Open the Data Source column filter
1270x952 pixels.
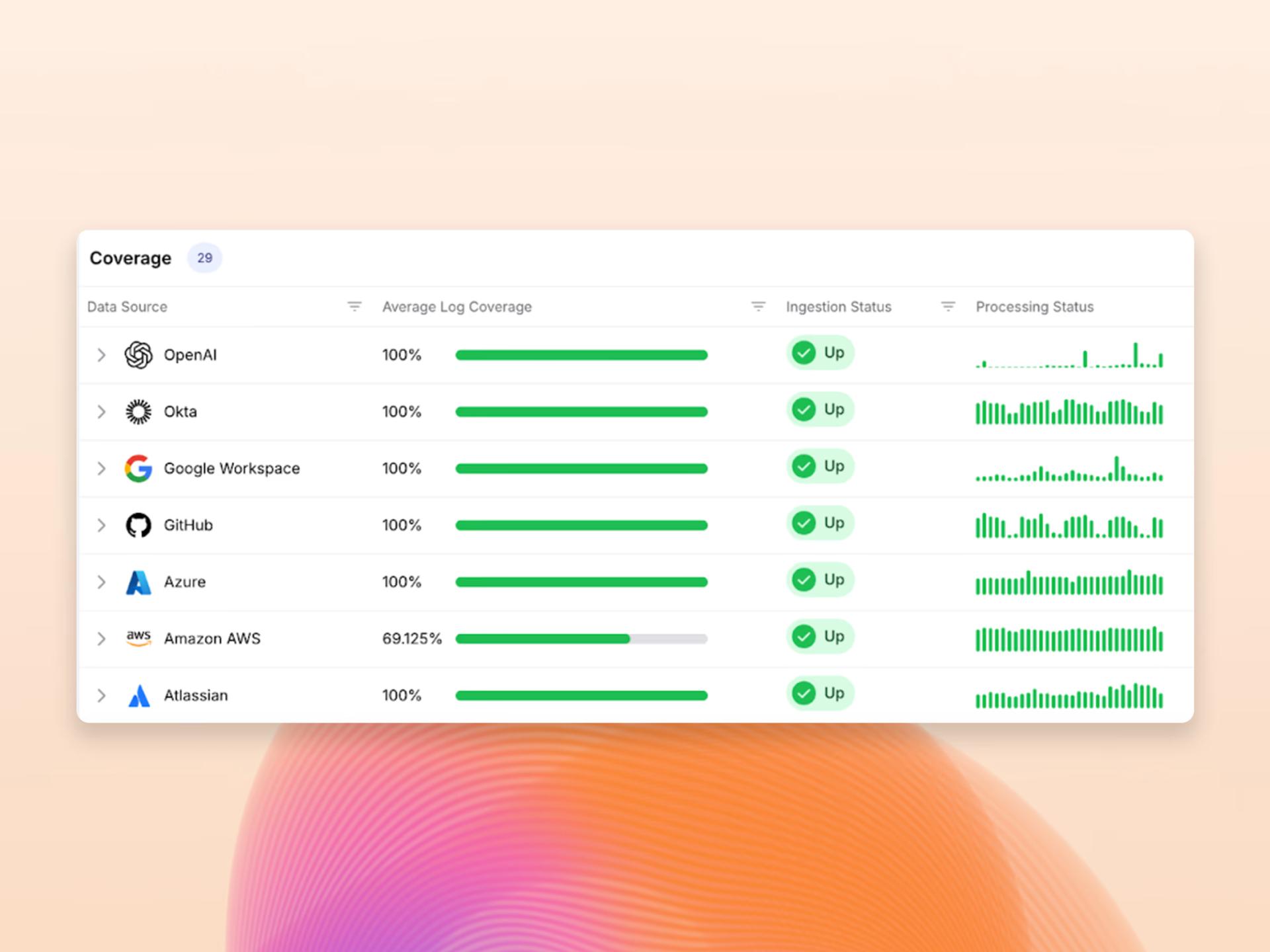coord(355,307)
